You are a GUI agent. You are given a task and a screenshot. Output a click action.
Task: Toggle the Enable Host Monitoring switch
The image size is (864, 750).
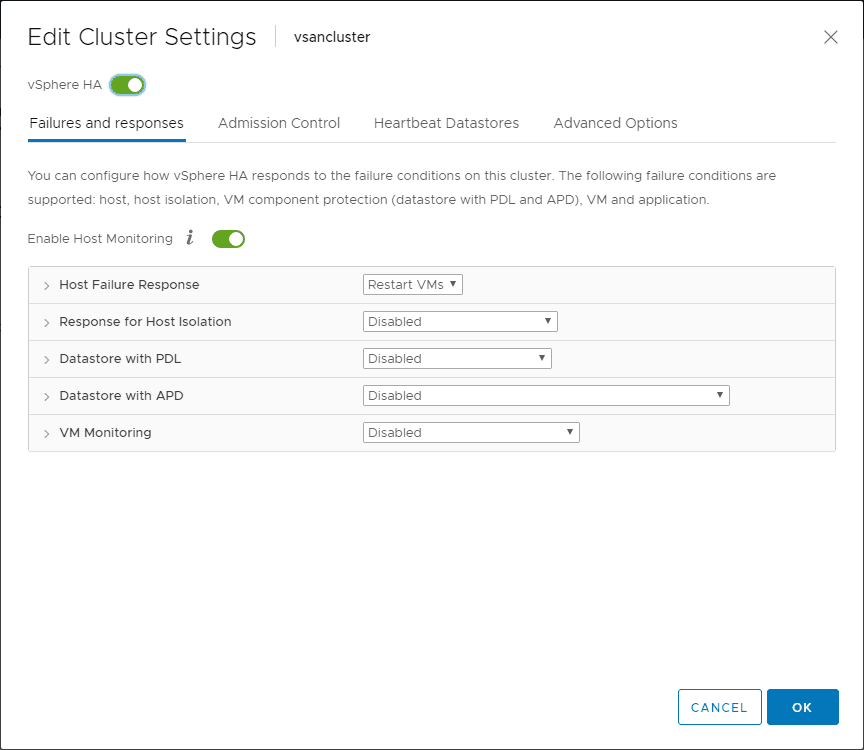(228, 238)
